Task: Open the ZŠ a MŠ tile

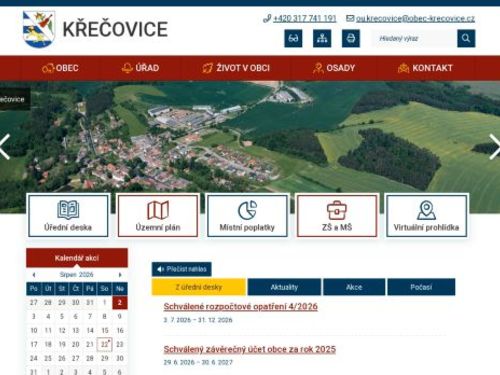Action: coord(337,216)
